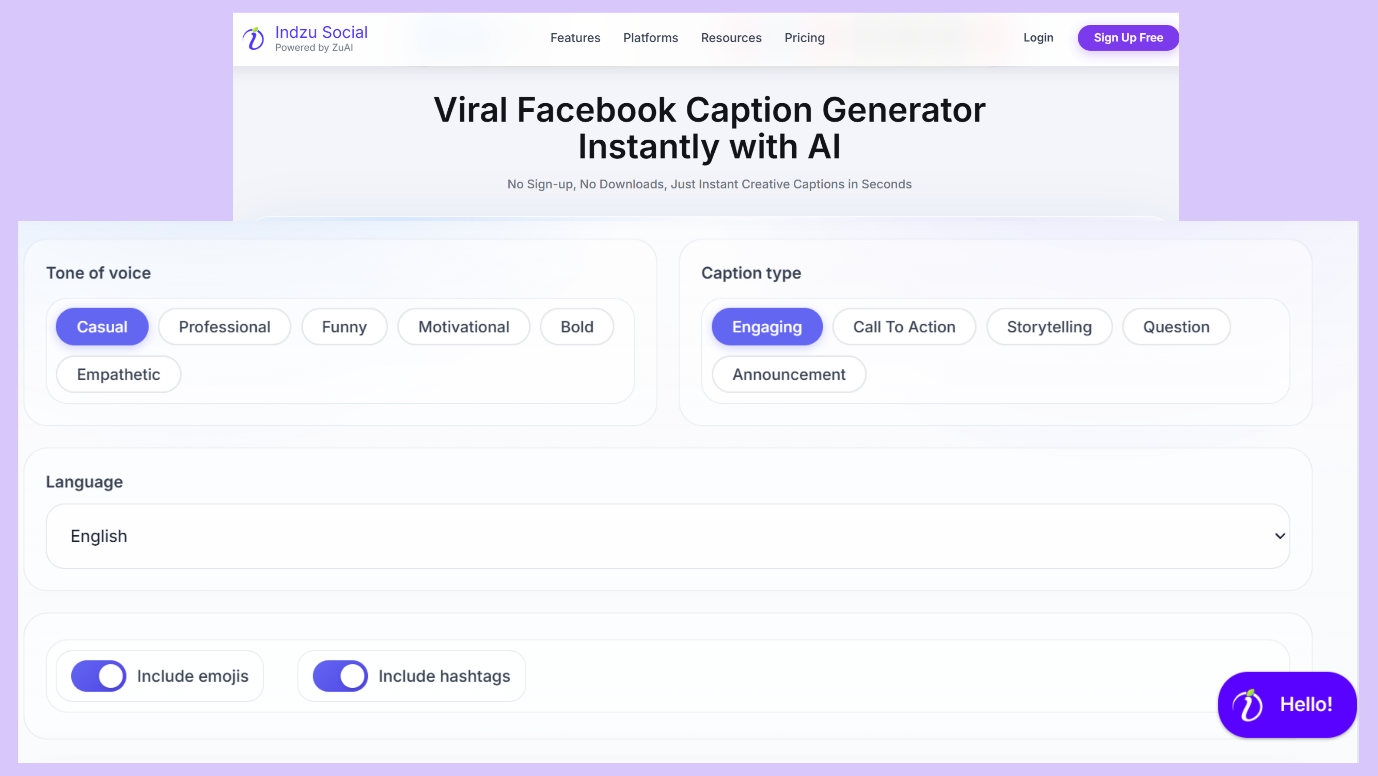The image size is (1378, 776).
Task: Open the Hello! chat widget
Action: [1287, 705]
